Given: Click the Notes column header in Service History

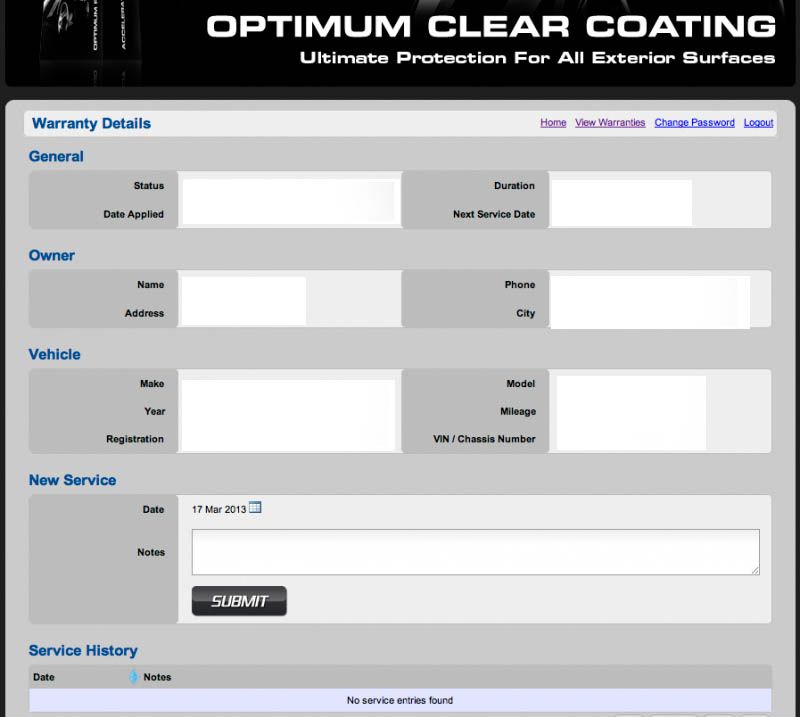Looking at the screenshot, I should click(157, 677).
